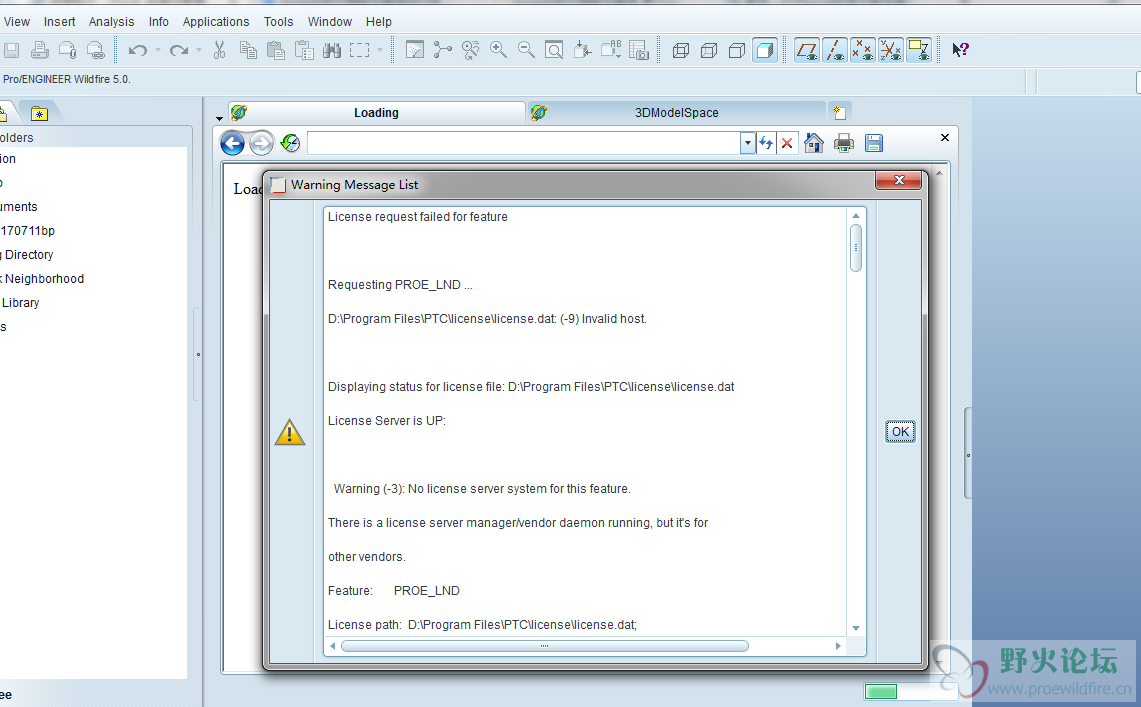Toggle datum planes display
1141x707 pixels.
(807, 50)
